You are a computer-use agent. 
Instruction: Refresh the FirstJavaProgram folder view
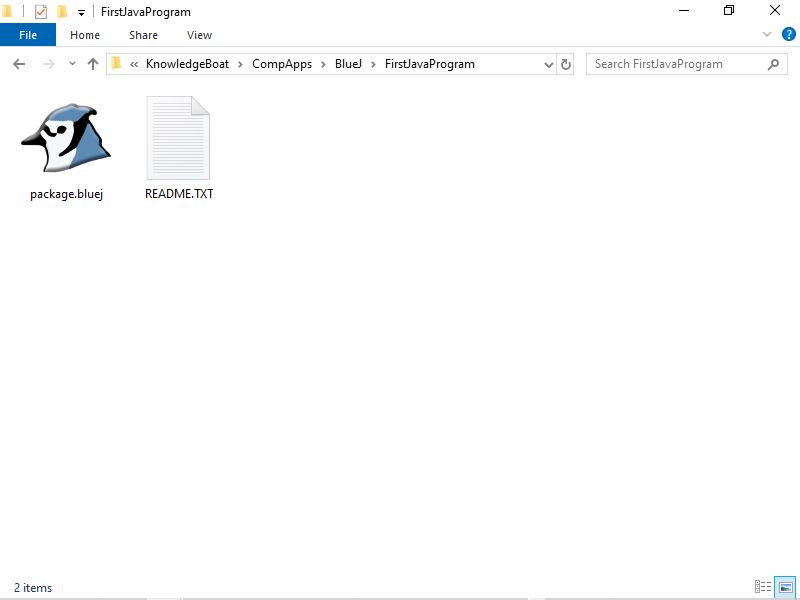566,64
